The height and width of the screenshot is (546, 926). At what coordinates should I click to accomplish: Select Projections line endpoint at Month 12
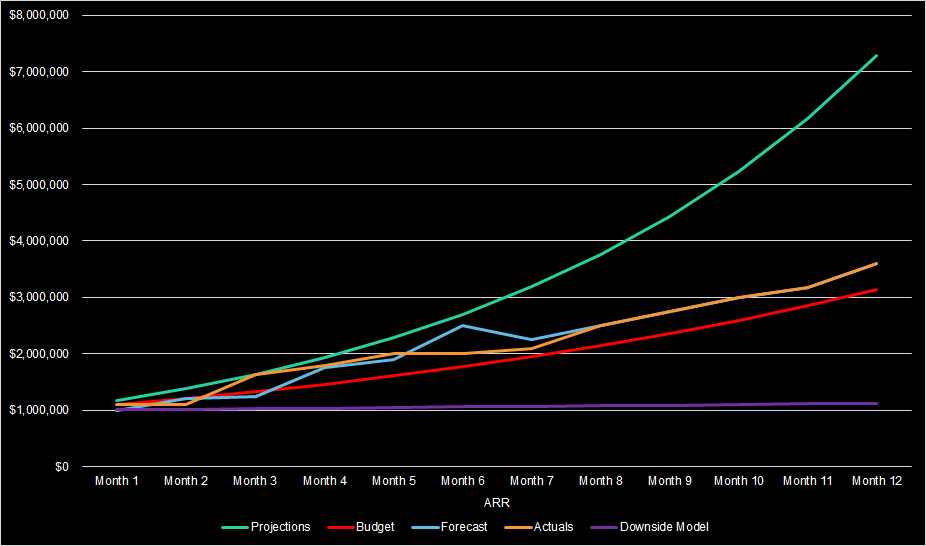click(x=876, y=55)
